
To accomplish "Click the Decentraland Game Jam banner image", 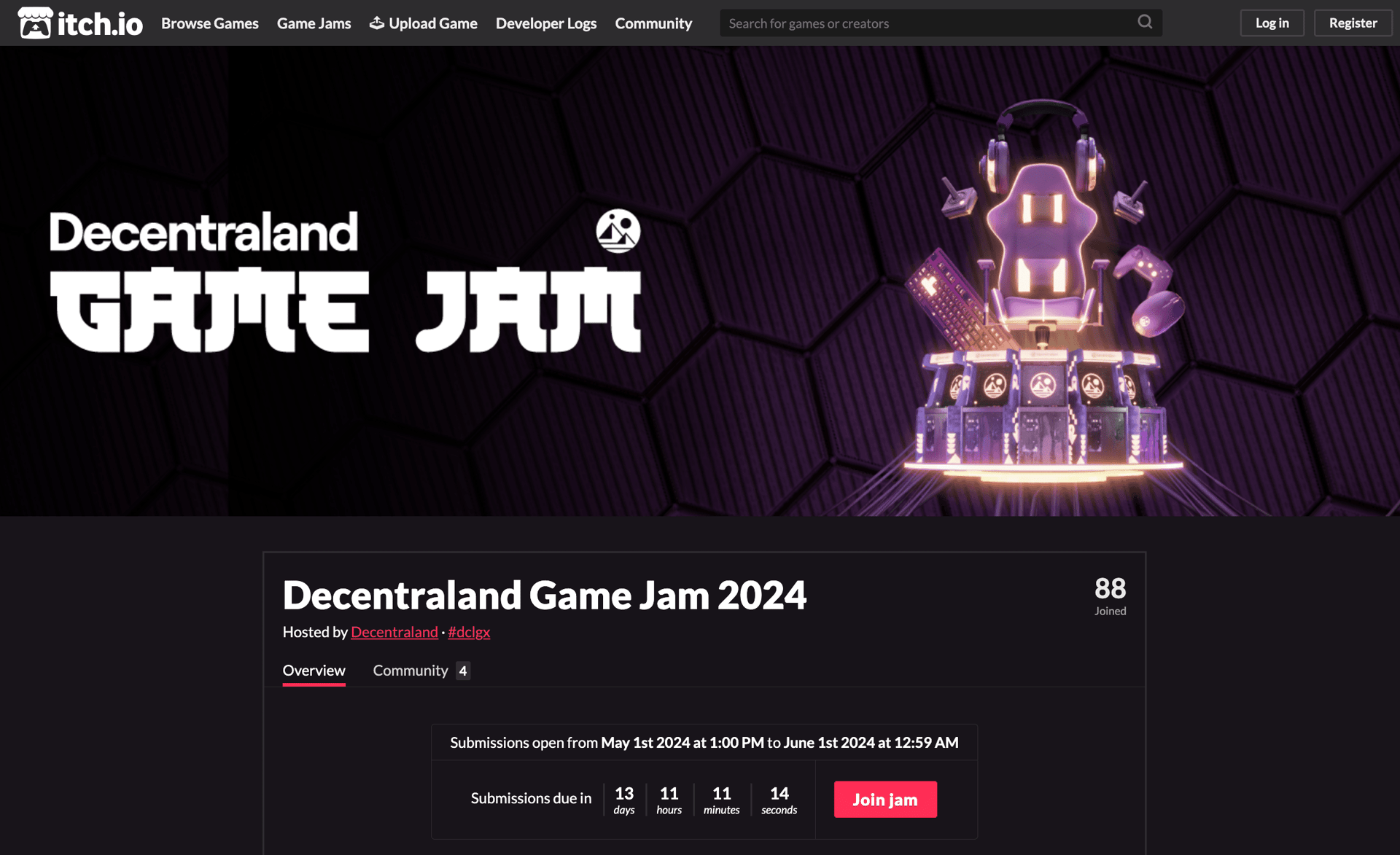I will [x=700, y=281].
